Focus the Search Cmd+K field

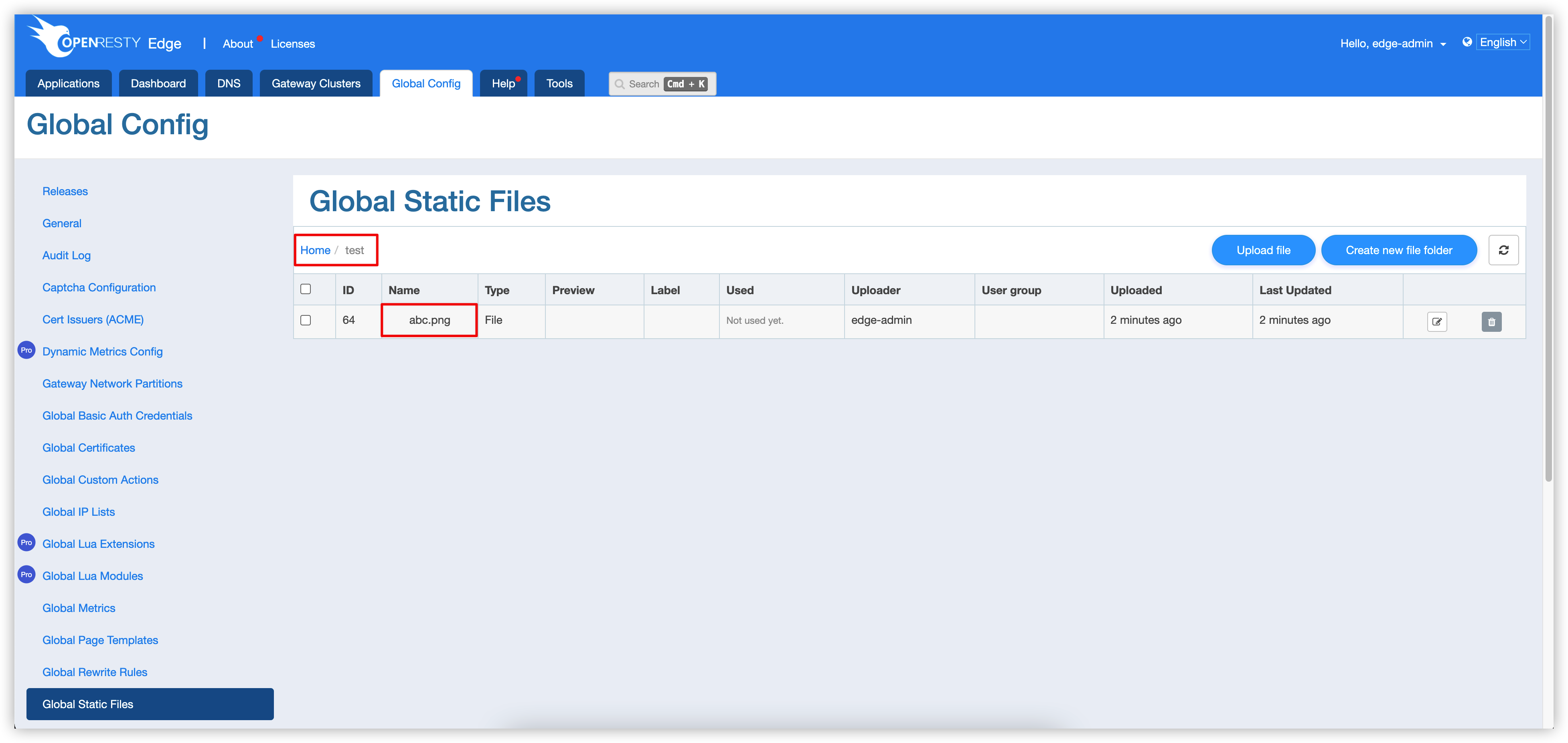pyautogui.click(x=662, y=84)
